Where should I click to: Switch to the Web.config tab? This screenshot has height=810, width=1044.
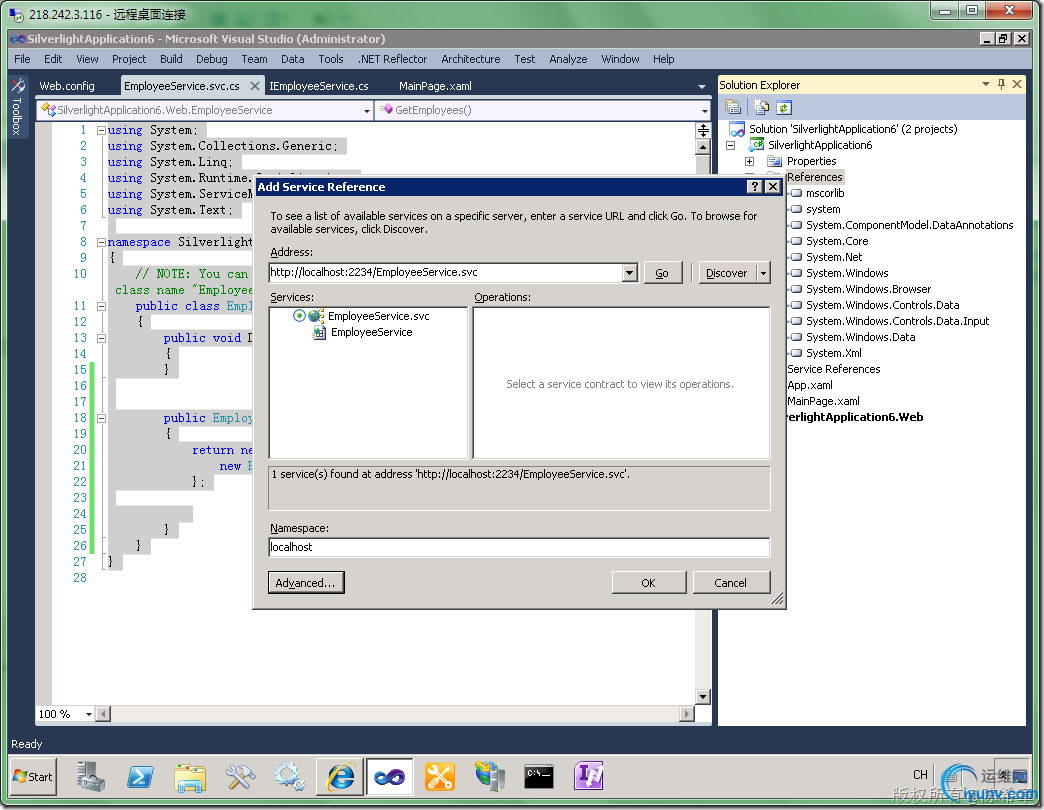tap(67, 86)
